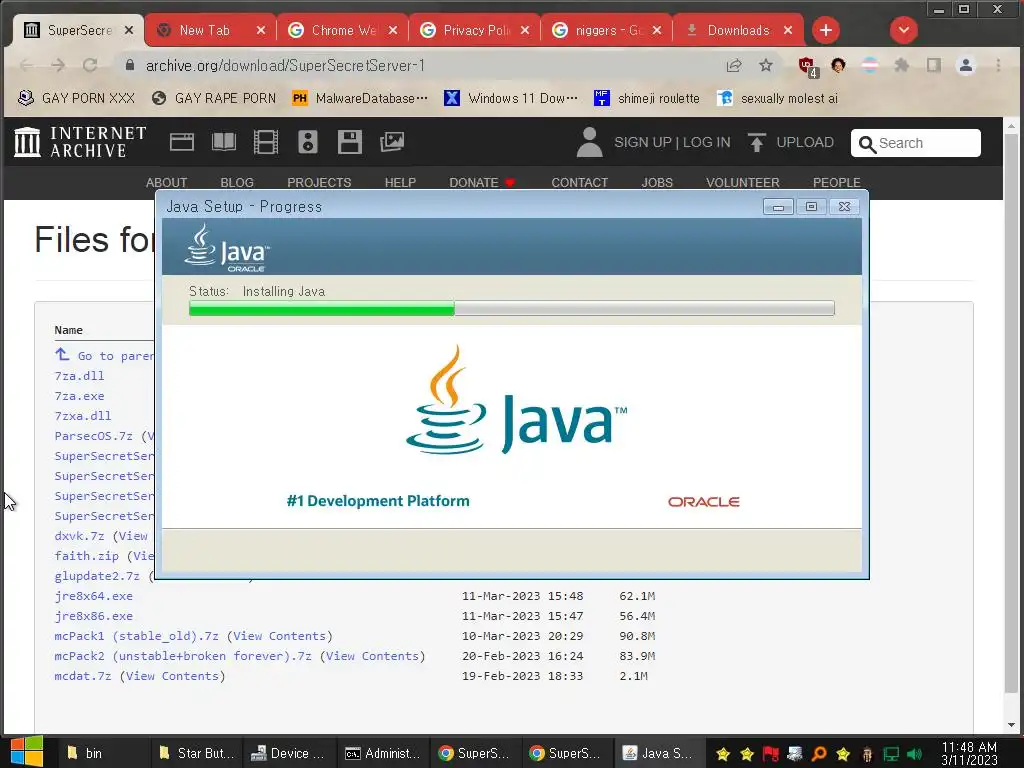Open Chrome three-dot menu

click(x=998, y=65)
